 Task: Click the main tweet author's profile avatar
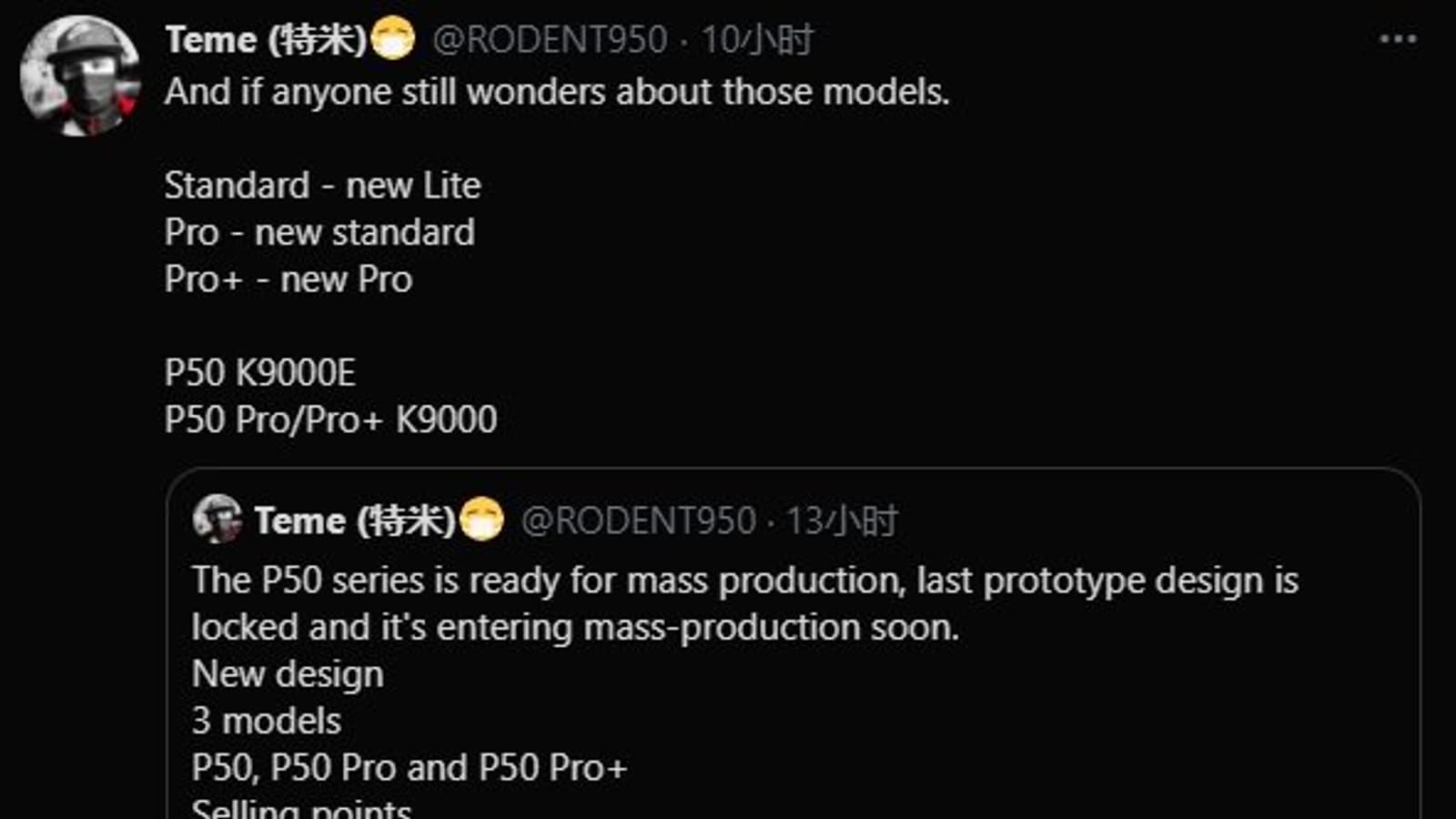(x=80, y=76)
